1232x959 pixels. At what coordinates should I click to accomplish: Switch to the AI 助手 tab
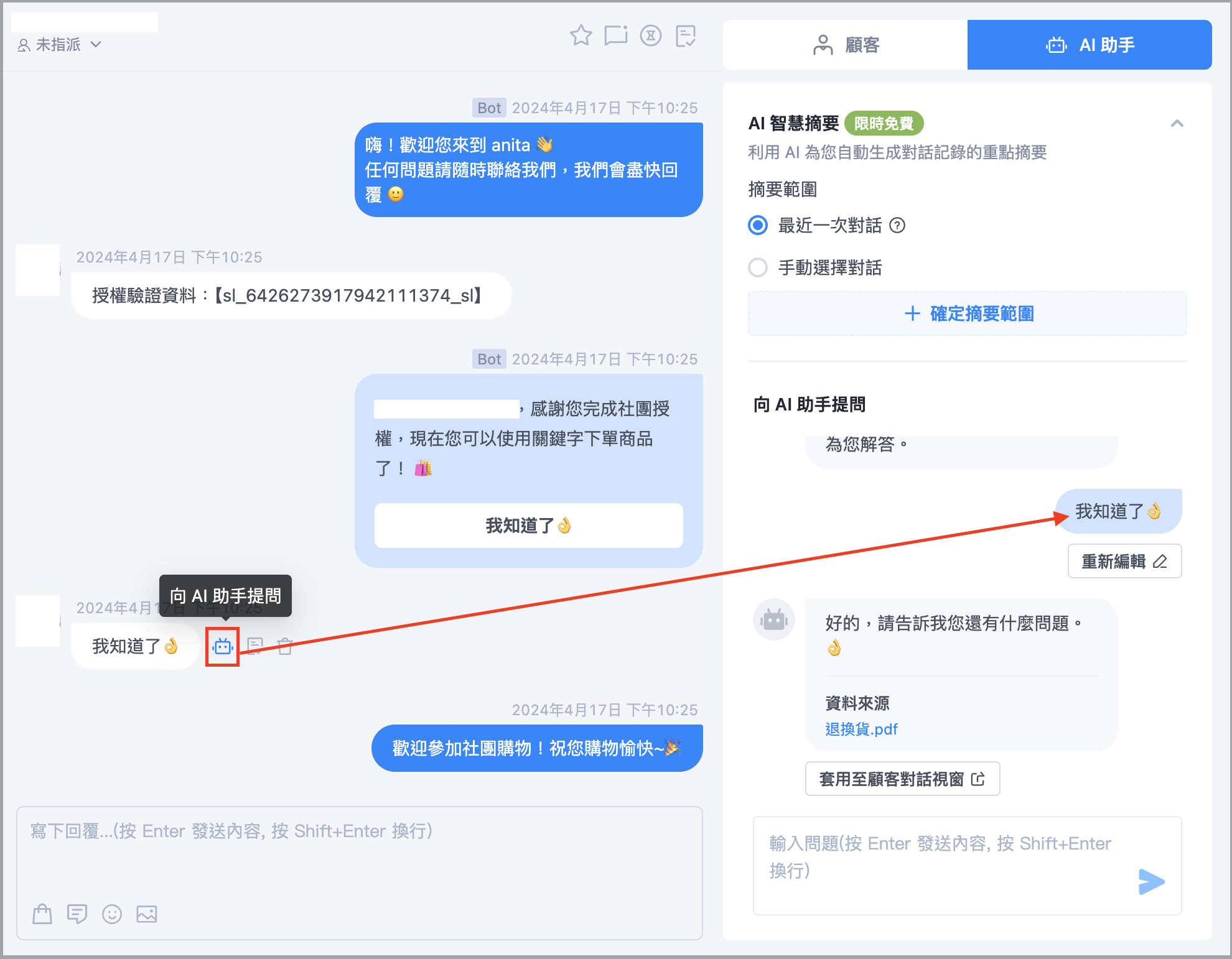(x=1090, y=45)
